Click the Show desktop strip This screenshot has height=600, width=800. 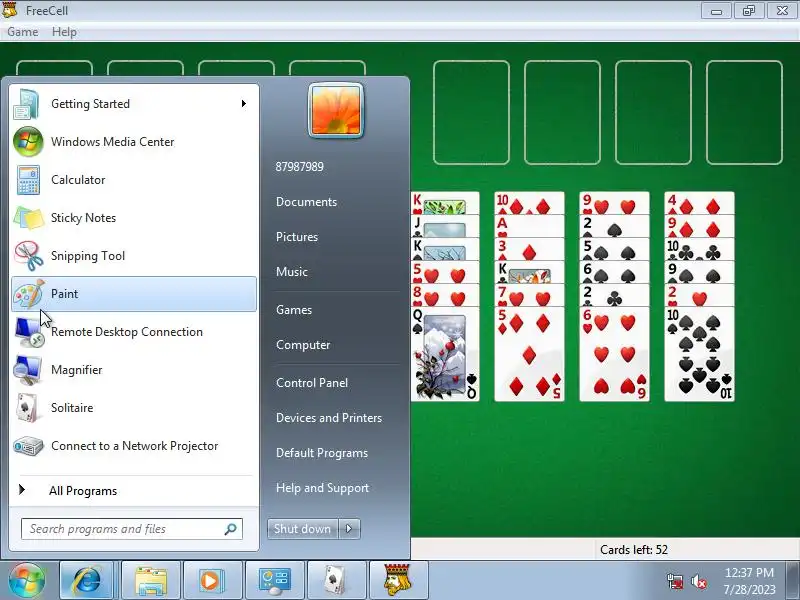tap(793, 581)
